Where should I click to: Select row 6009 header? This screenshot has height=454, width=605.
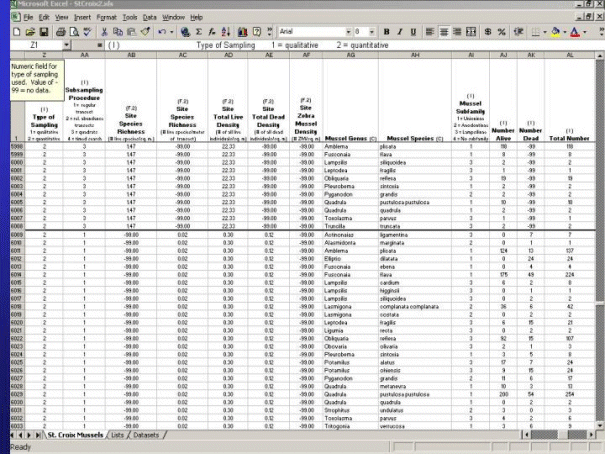[17, 235]
